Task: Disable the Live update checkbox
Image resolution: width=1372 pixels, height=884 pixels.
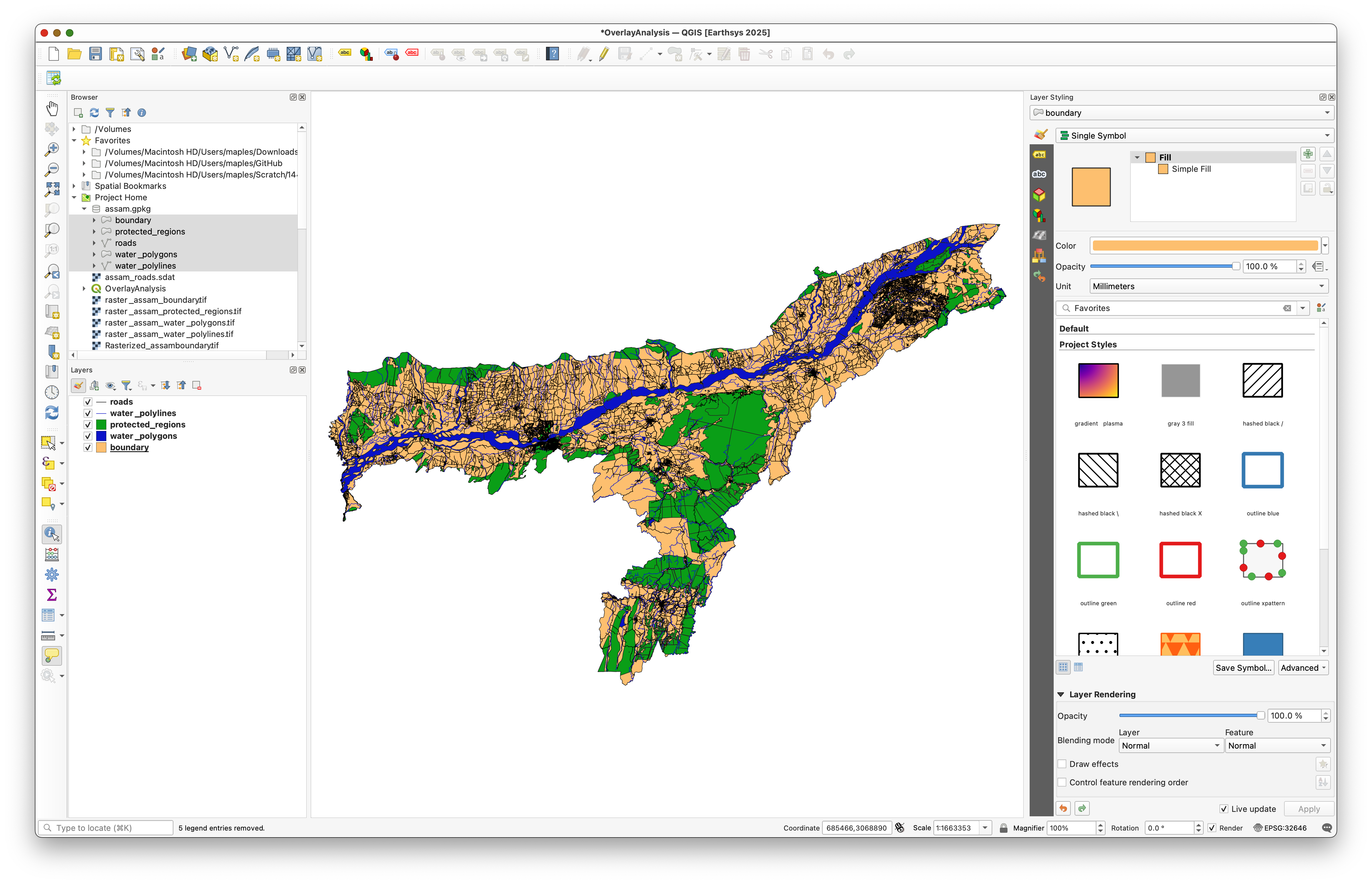Action: click(1224, 809)
